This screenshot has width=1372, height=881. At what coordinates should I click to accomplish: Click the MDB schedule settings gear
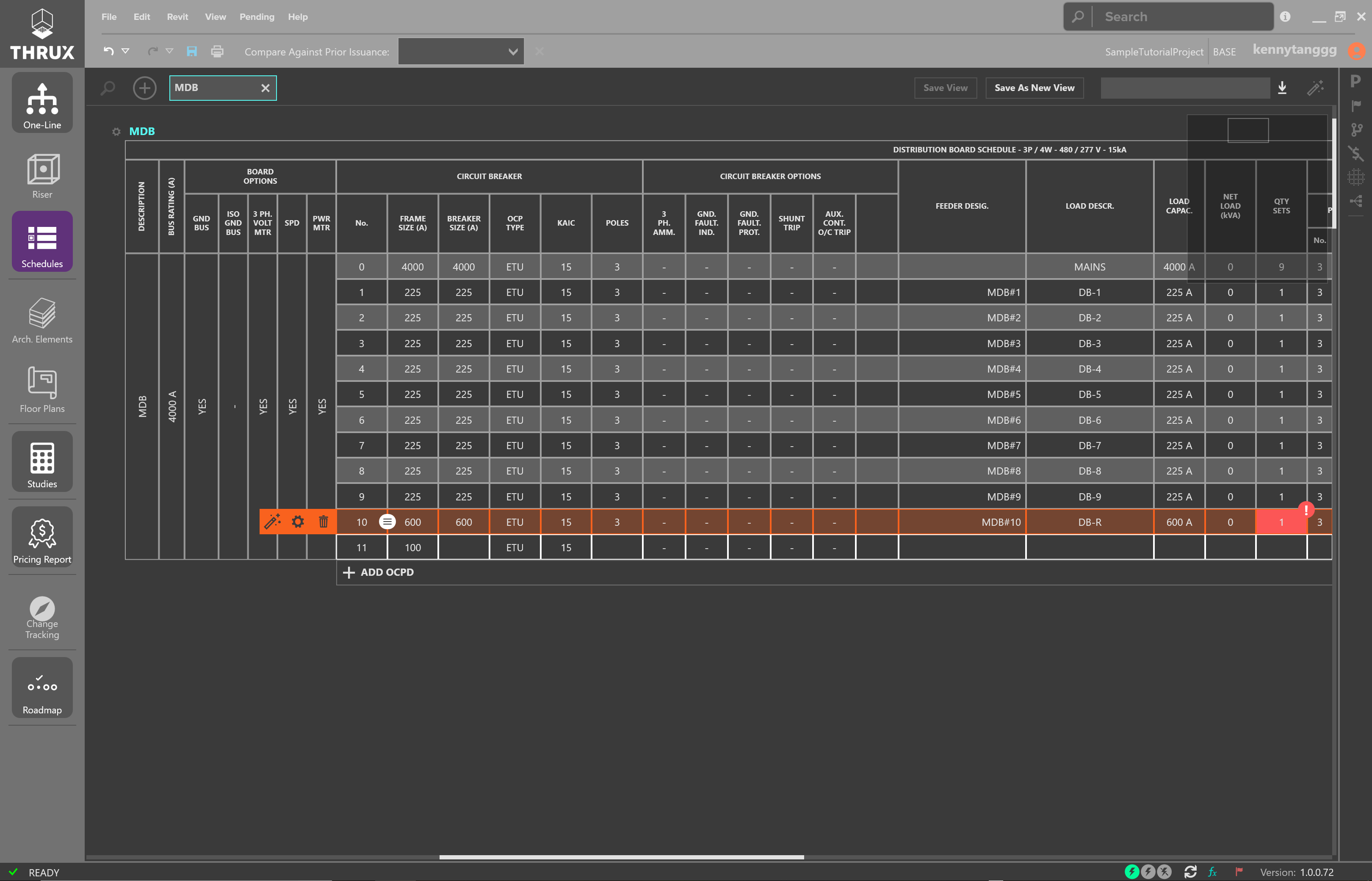pyautogui.click(x=116, y=132)
